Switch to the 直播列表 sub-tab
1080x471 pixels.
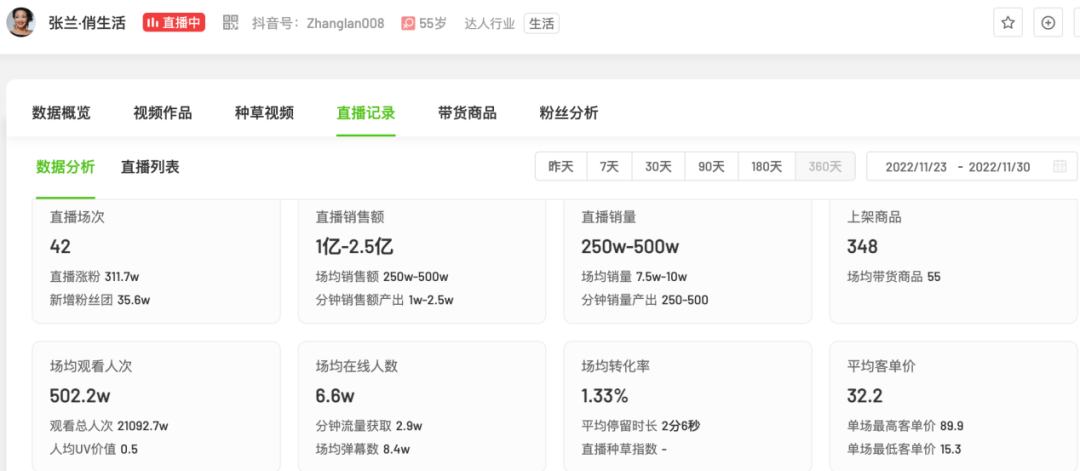click(x=150, y=167)
